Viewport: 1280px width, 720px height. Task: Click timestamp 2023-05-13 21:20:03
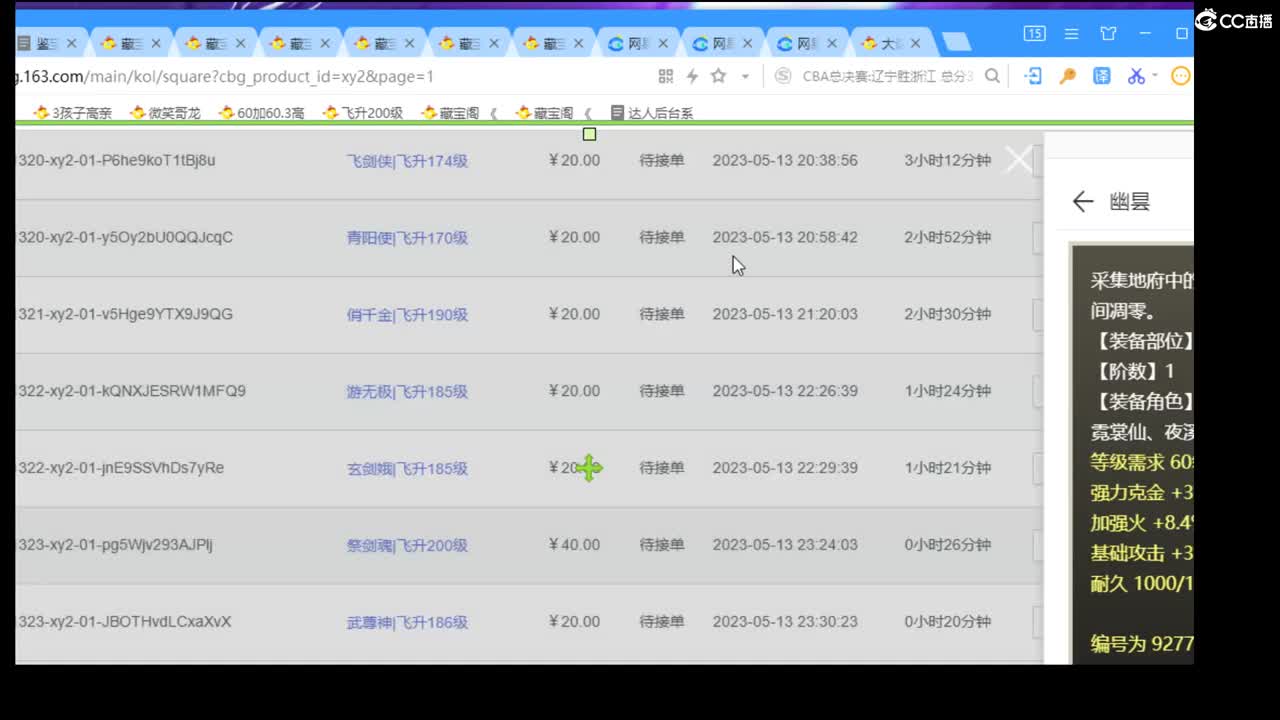[785, 314]
